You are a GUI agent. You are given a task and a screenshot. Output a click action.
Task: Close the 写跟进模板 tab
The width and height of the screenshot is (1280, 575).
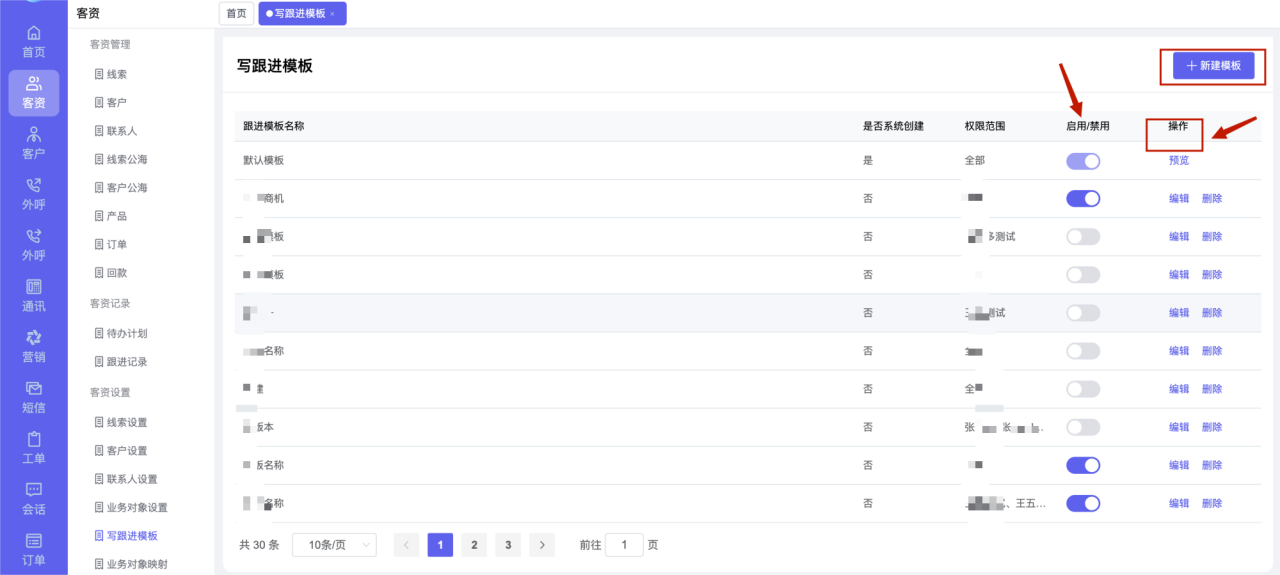point(332,14)
